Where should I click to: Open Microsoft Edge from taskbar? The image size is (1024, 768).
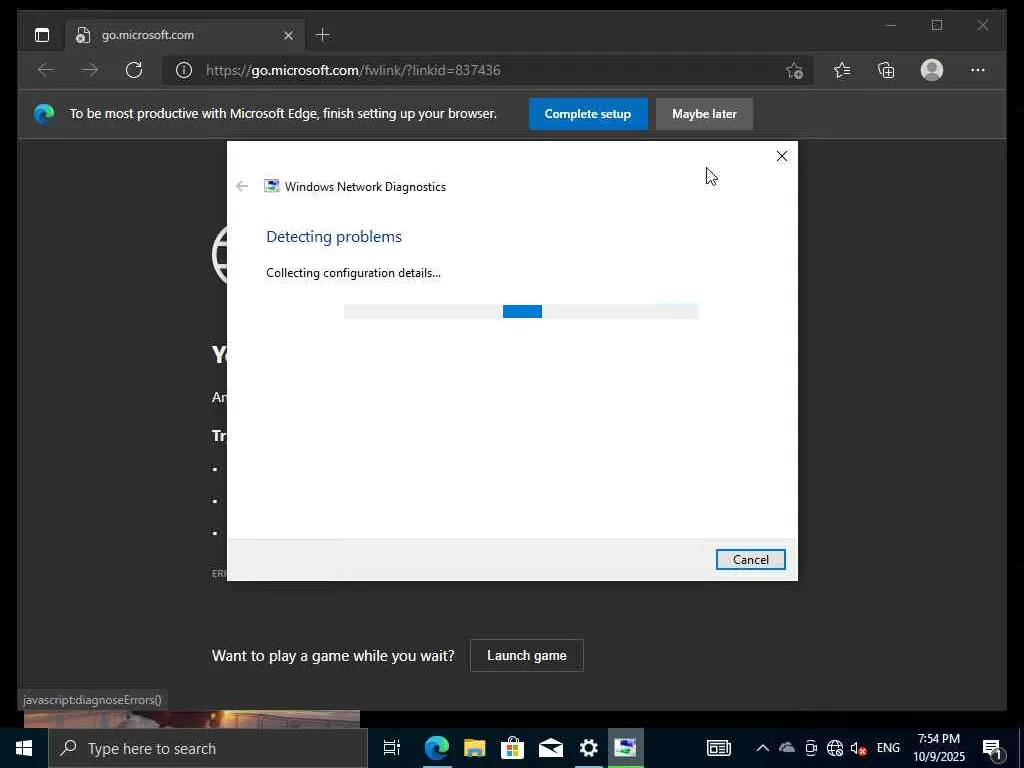437,748
